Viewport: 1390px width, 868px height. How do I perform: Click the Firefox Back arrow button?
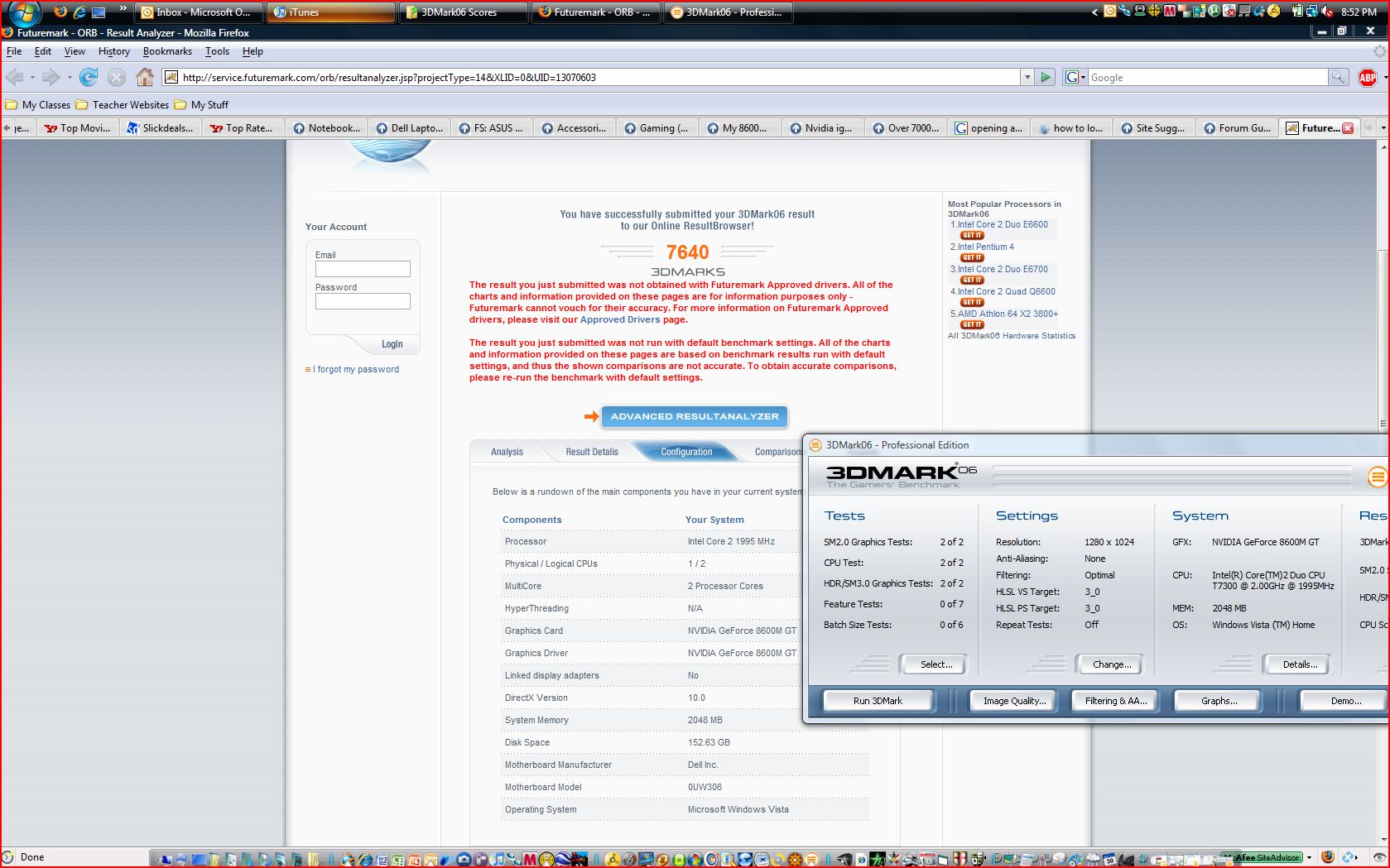point(14,77)
